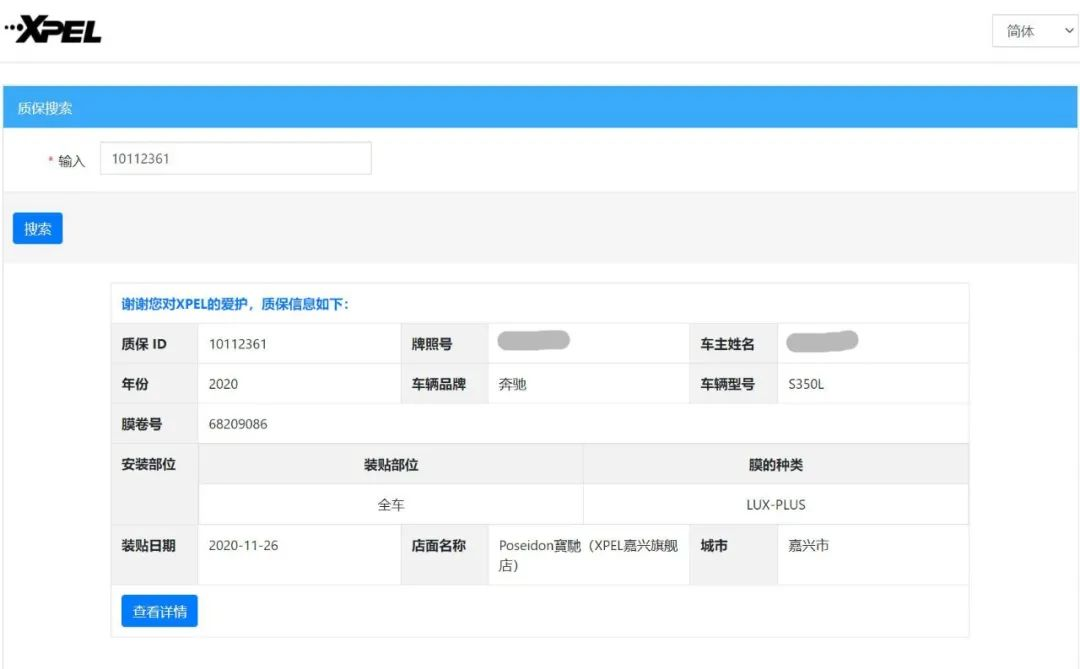Click the blue 搜索 button
Screen dimensions: 1080x669
pos(38,228)
